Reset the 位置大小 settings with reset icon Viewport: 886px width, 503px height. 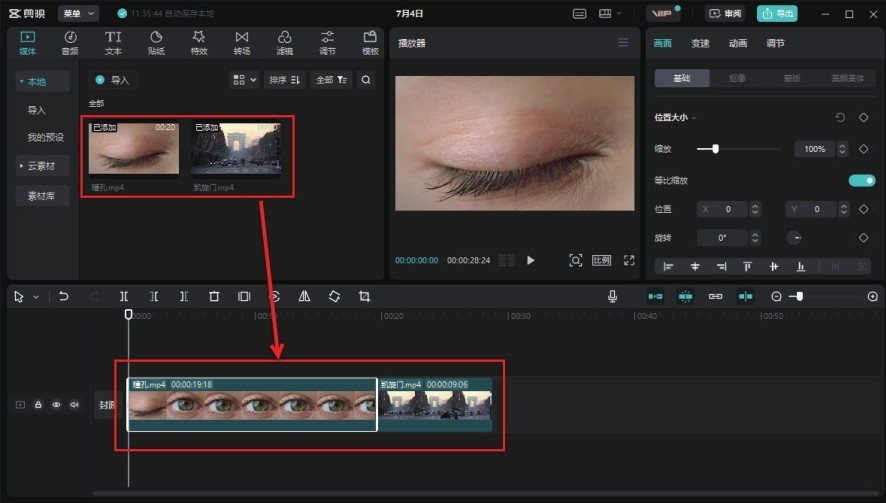coord(840,117)
